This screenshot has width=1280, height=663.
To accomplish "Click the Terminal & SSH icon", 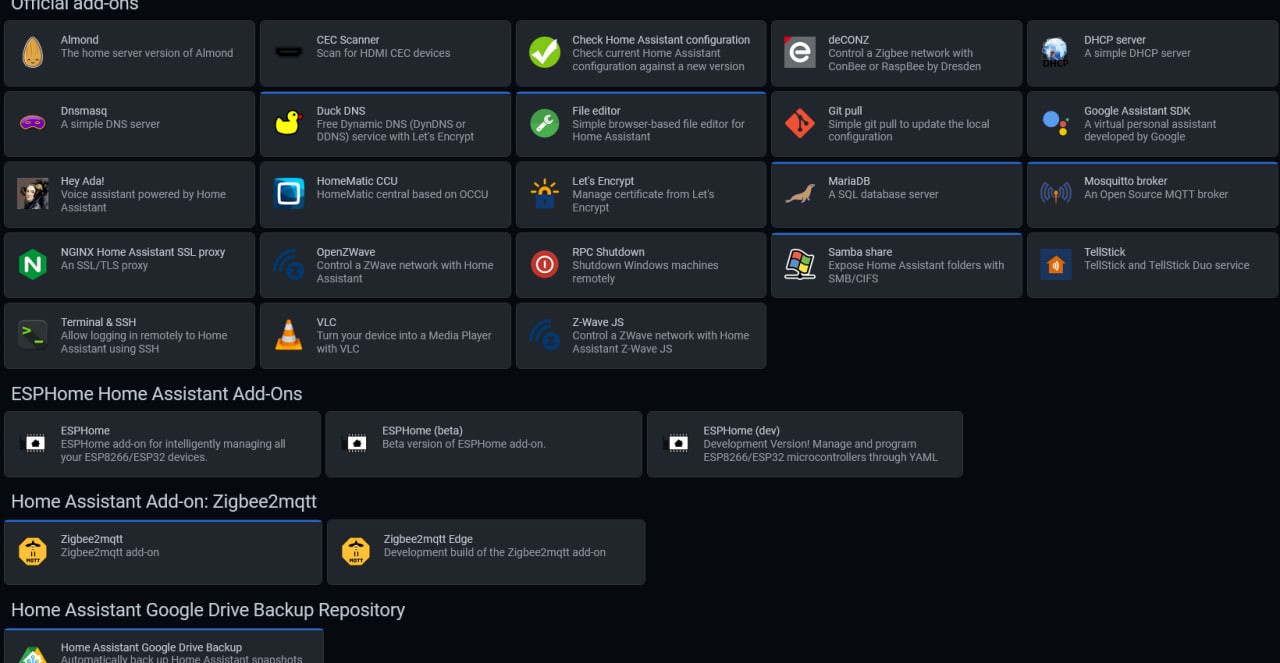I will tap(33, 335).
